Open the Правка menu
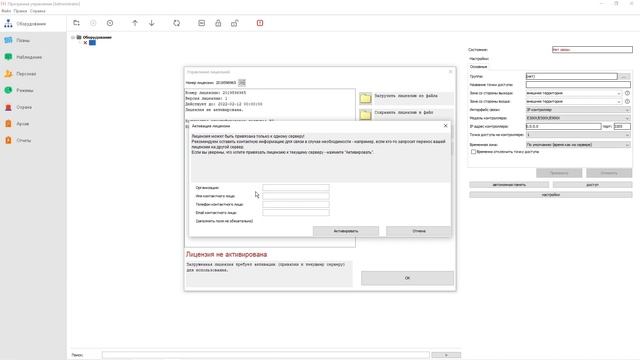Screen dimensions: 640x360 coord(20,11)
